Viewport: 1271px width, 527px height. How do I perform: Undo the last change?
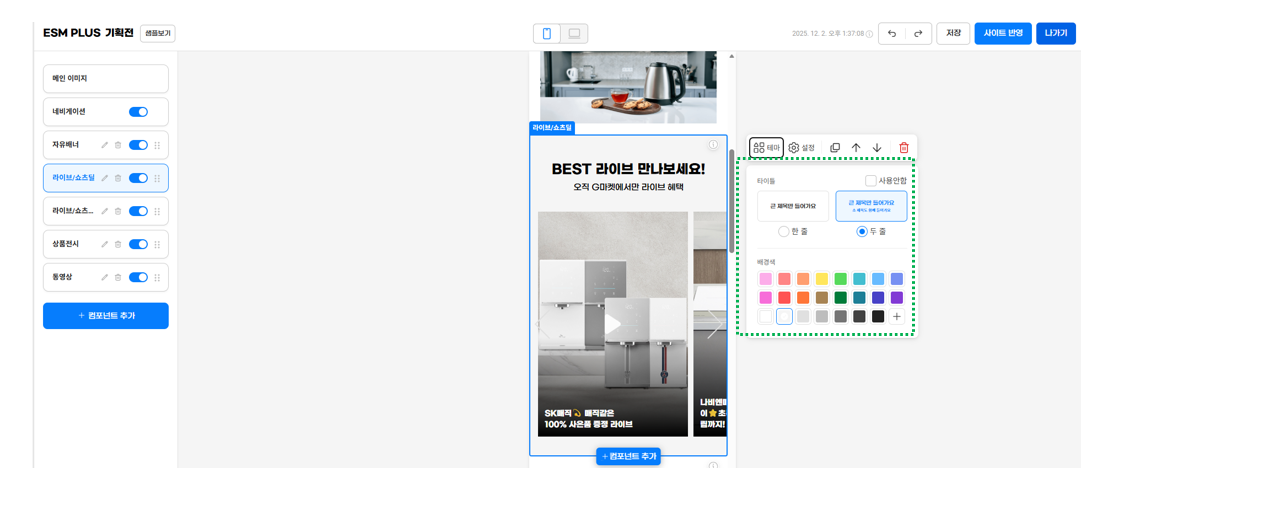click(892, 33)
